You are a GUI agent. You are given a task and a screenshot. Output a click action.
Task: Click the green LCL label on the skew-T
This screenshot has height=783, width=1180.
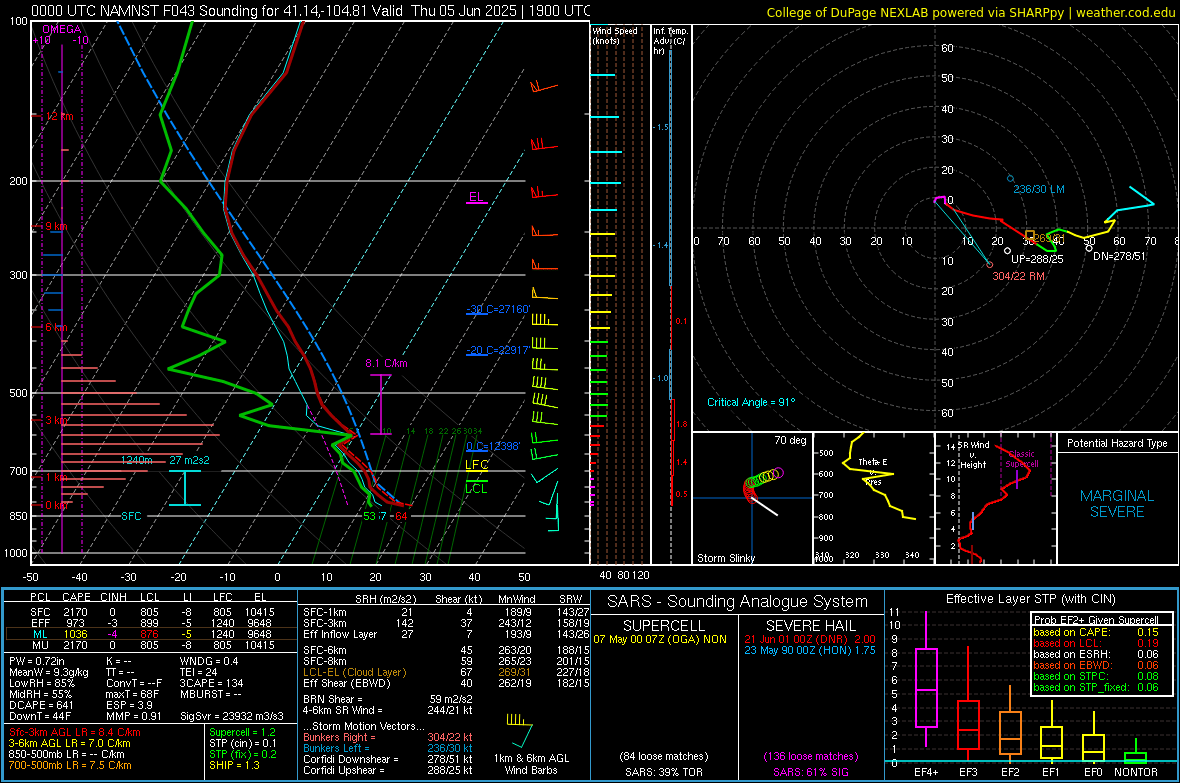point(476,489)
